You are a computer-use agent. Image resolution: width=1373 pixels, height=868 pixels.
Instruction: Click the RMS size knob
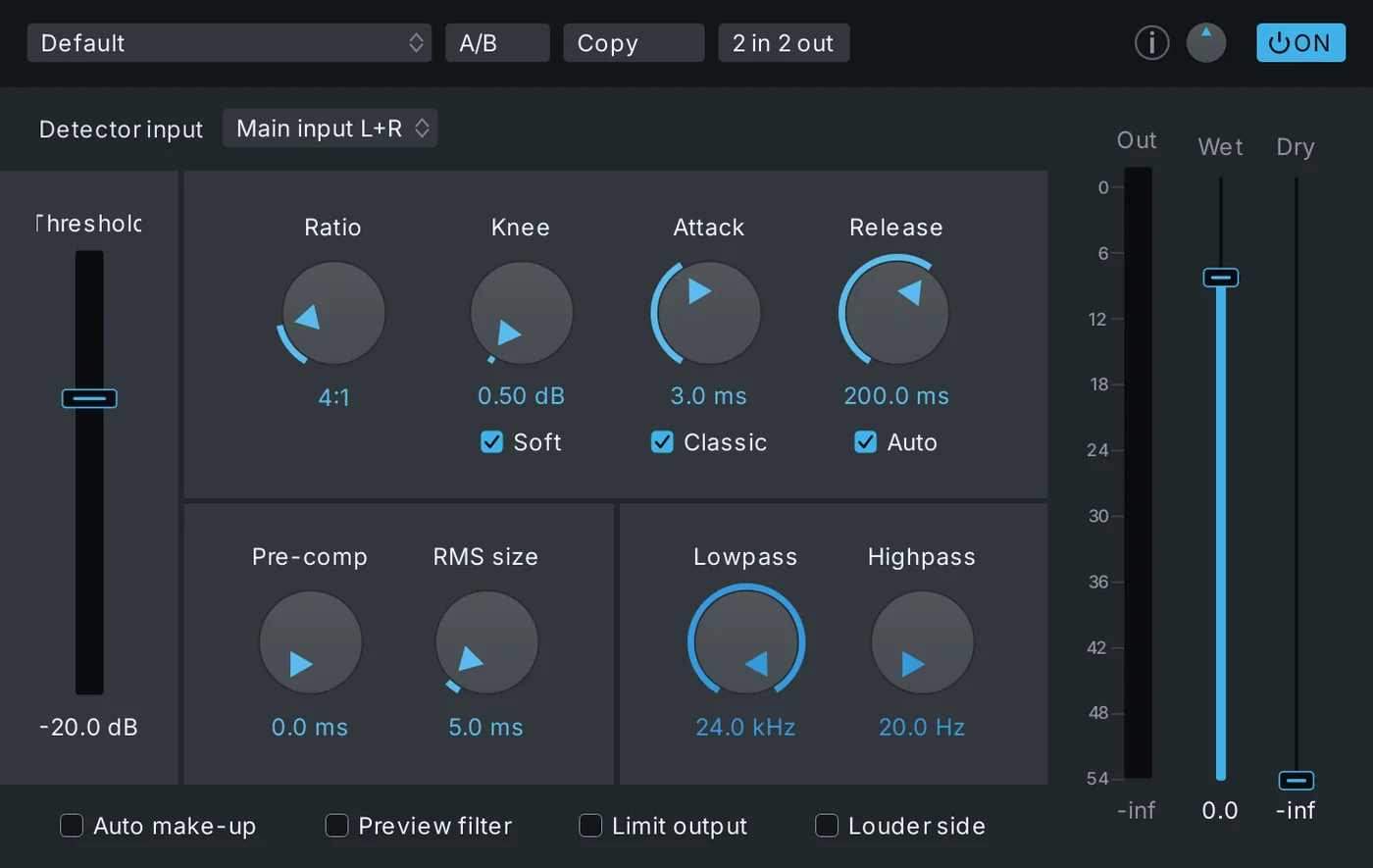point(486,643)
